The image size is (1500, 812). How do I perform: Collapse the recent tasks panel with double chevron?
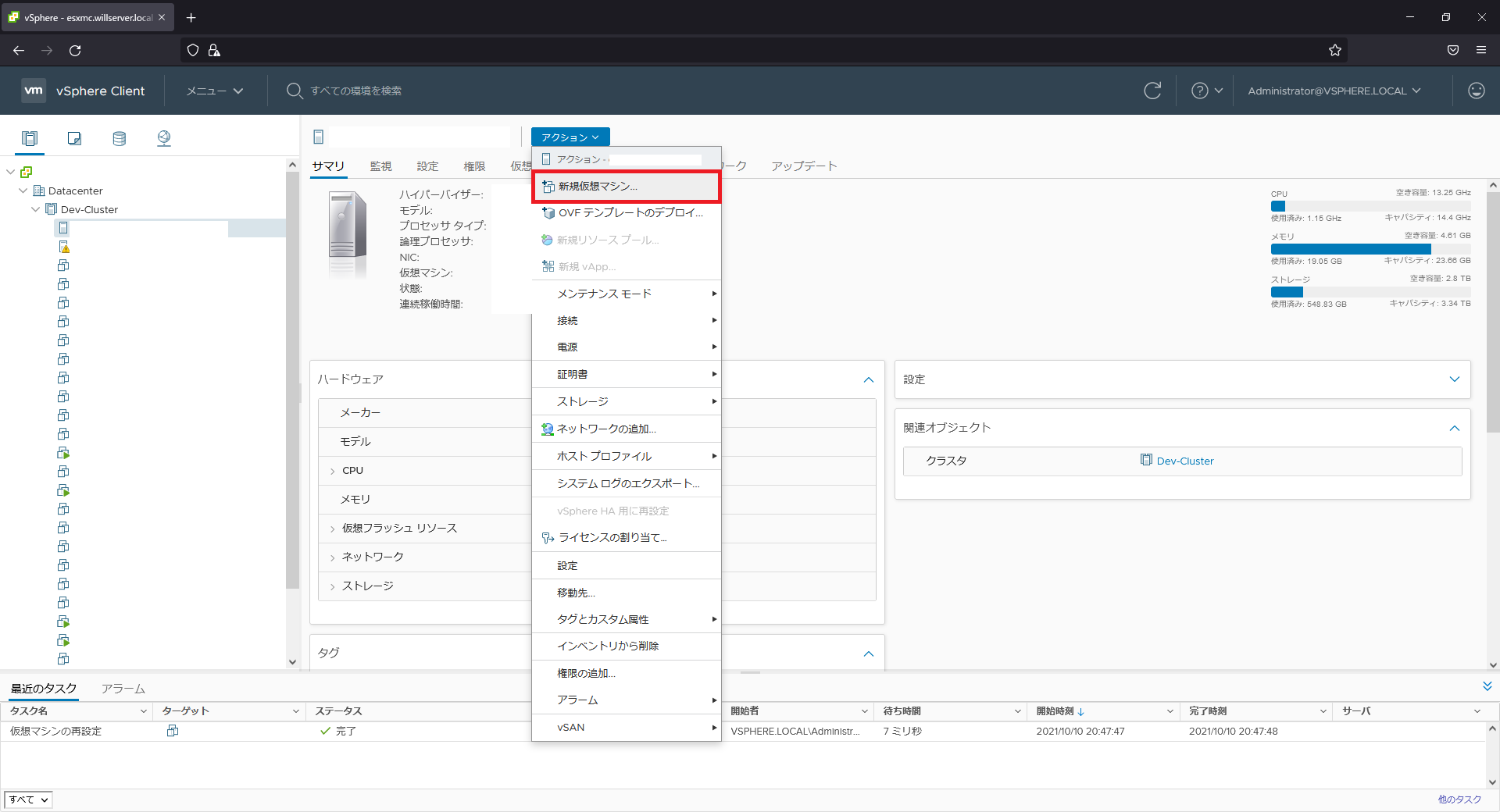pos(1487,686)
